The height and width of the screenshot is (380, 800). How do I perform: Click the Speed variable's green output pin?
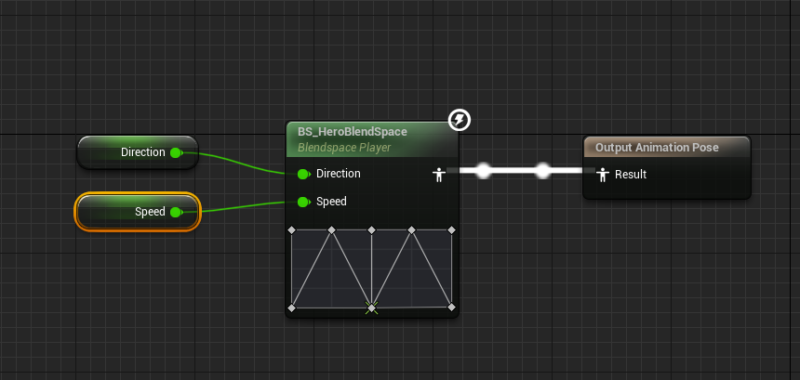click(176, 212)
